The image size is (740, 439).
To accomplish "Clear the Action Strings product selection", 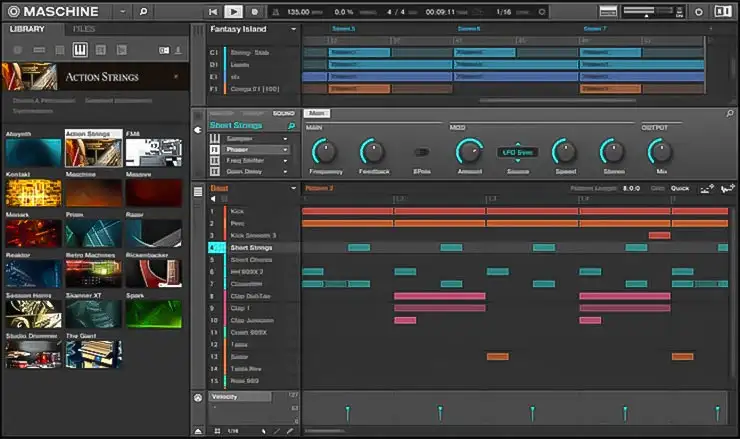I will point(176,76).
